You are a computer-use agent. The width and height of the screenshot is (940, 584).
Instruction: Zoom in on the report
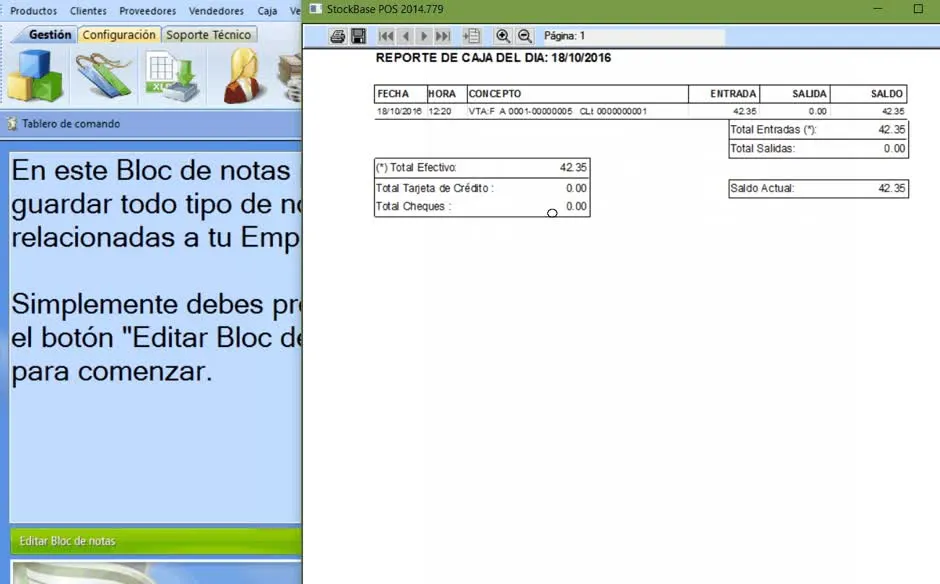pos(503,36)
